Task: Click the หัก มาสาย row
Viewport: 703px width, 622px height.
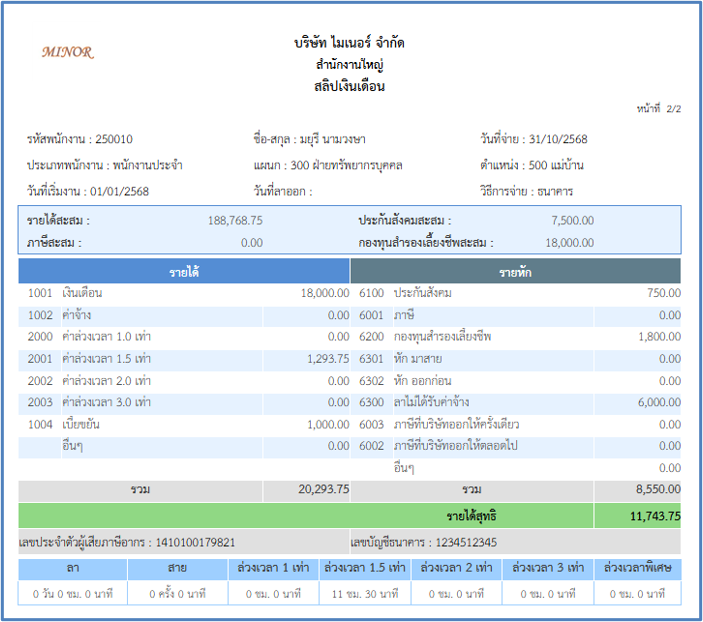Action: (516, 359)
